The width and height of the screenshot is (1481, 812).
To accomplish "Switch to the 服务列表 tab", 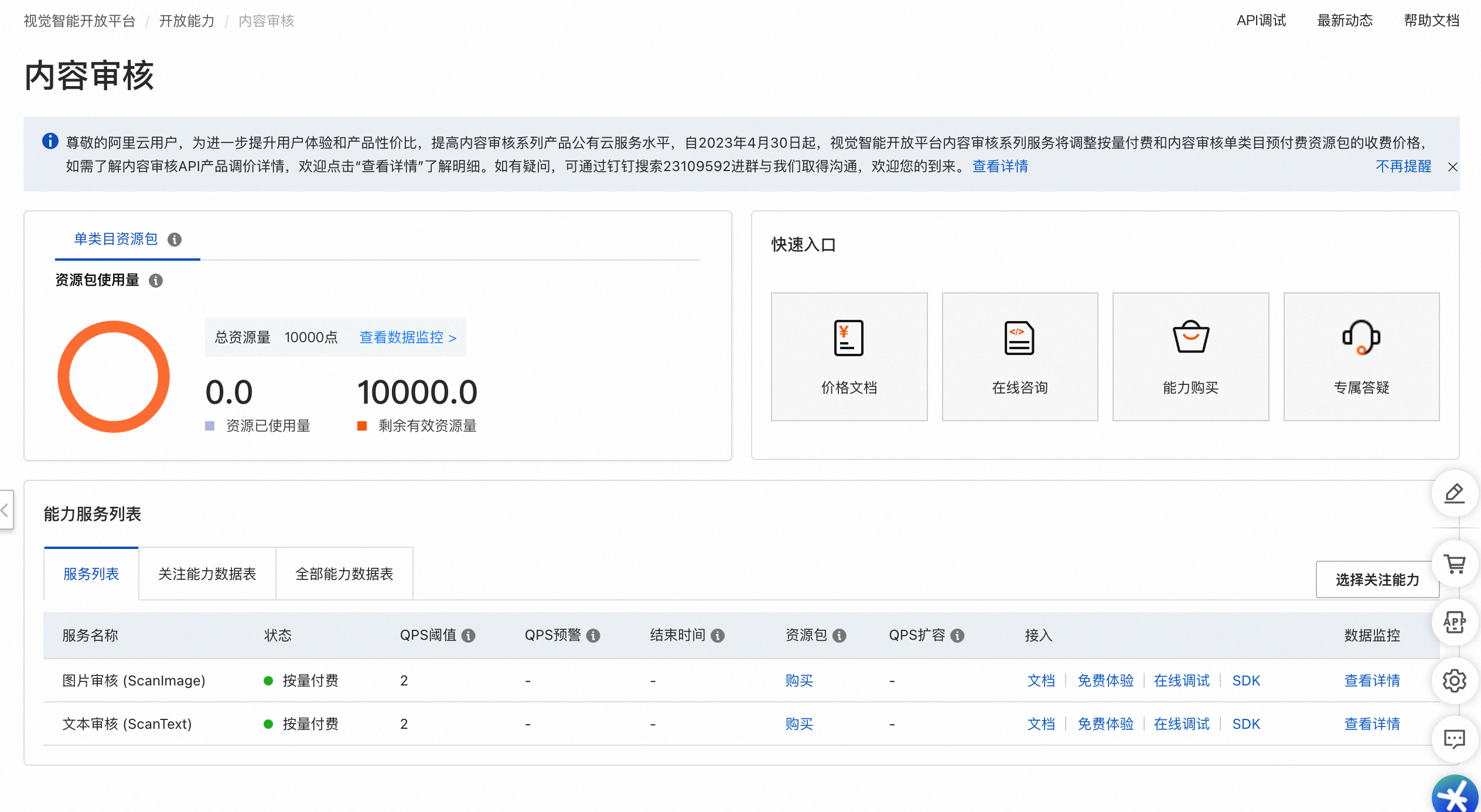I will (x=91, y=574).
